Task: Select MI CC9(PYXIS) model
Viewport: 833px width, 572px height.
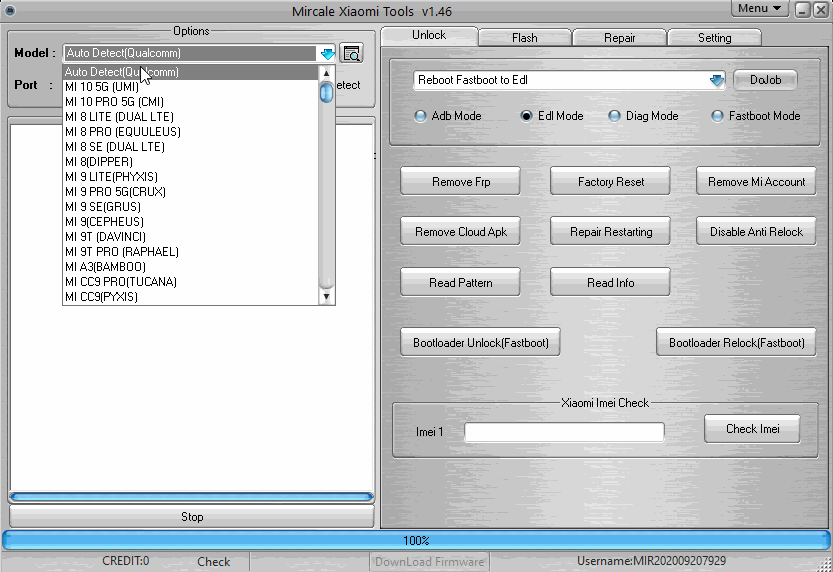Action: (x=191, y=296)
